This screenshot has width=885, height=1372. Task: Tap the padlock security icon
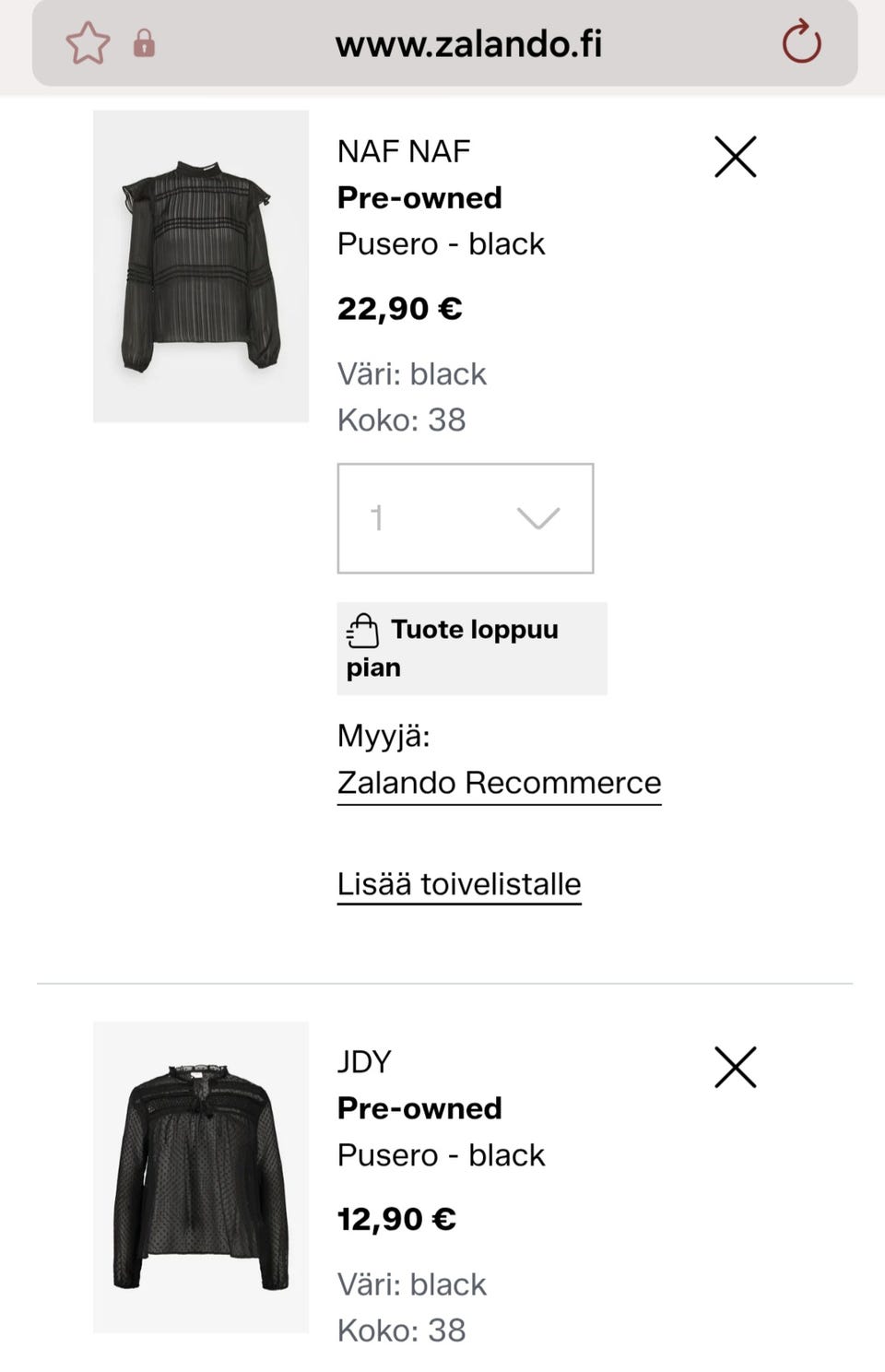[144, 43]
